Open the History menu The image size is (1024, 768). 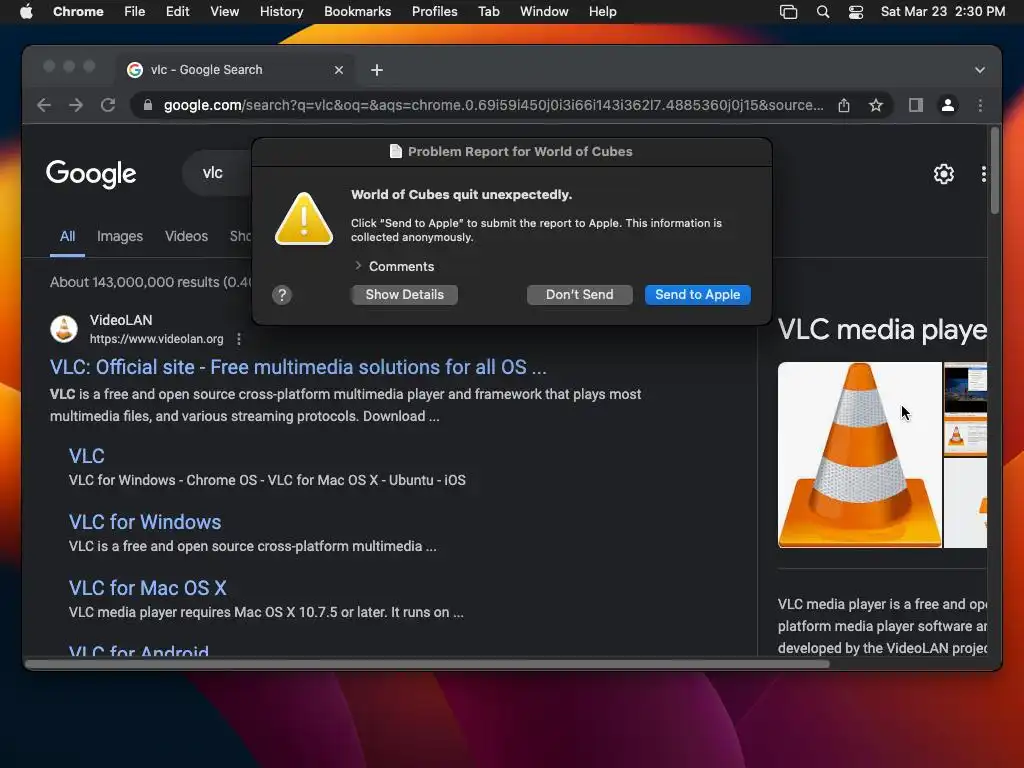coord(281,12)
